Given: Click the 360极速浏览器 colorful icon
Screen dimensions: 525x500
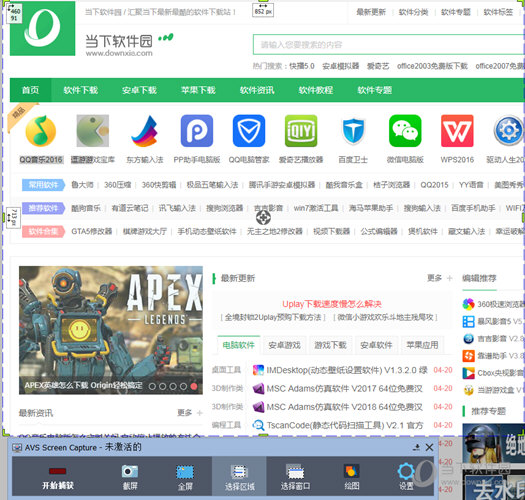Looking at the screenshot, I should coord(468,304).
